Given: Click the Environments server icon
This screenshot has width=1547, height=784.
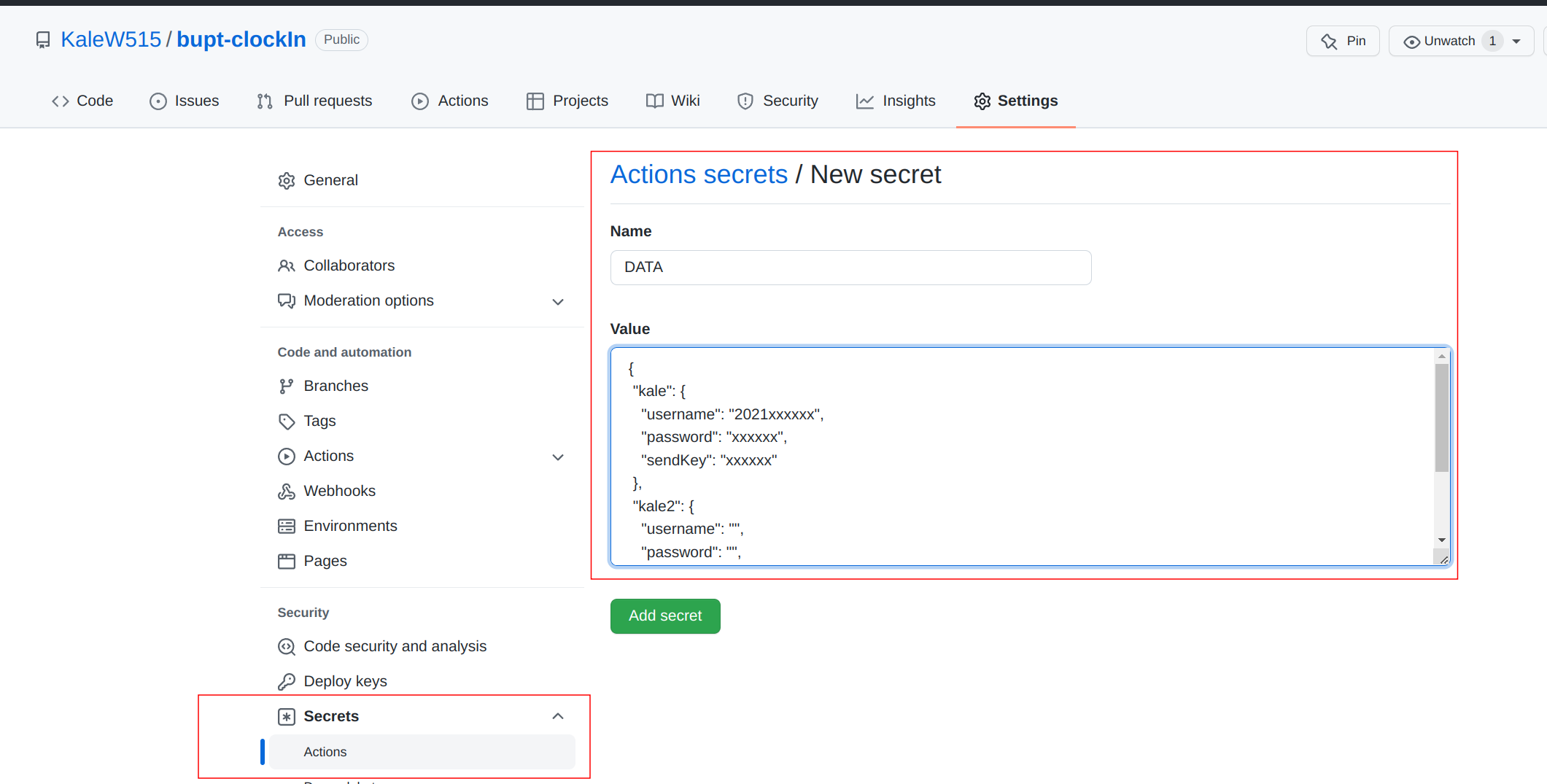Looking at the screenshot, I should click(287, 527).
